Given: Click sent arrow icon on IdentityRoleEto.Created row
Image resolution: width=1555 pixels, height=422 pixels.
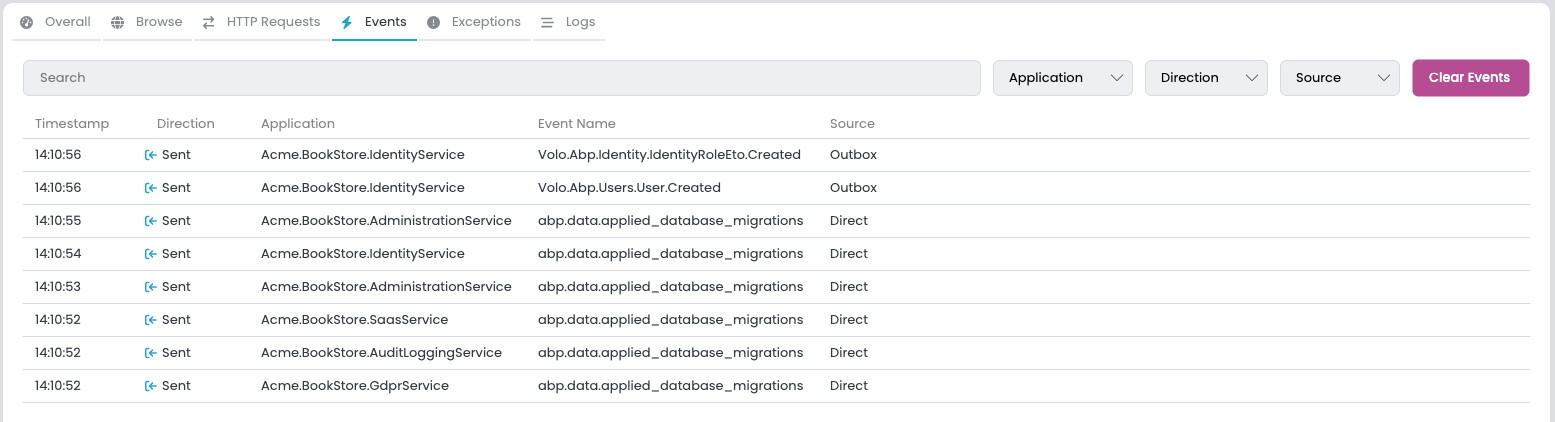Looking at the screenshot, I should click(151, 155).
